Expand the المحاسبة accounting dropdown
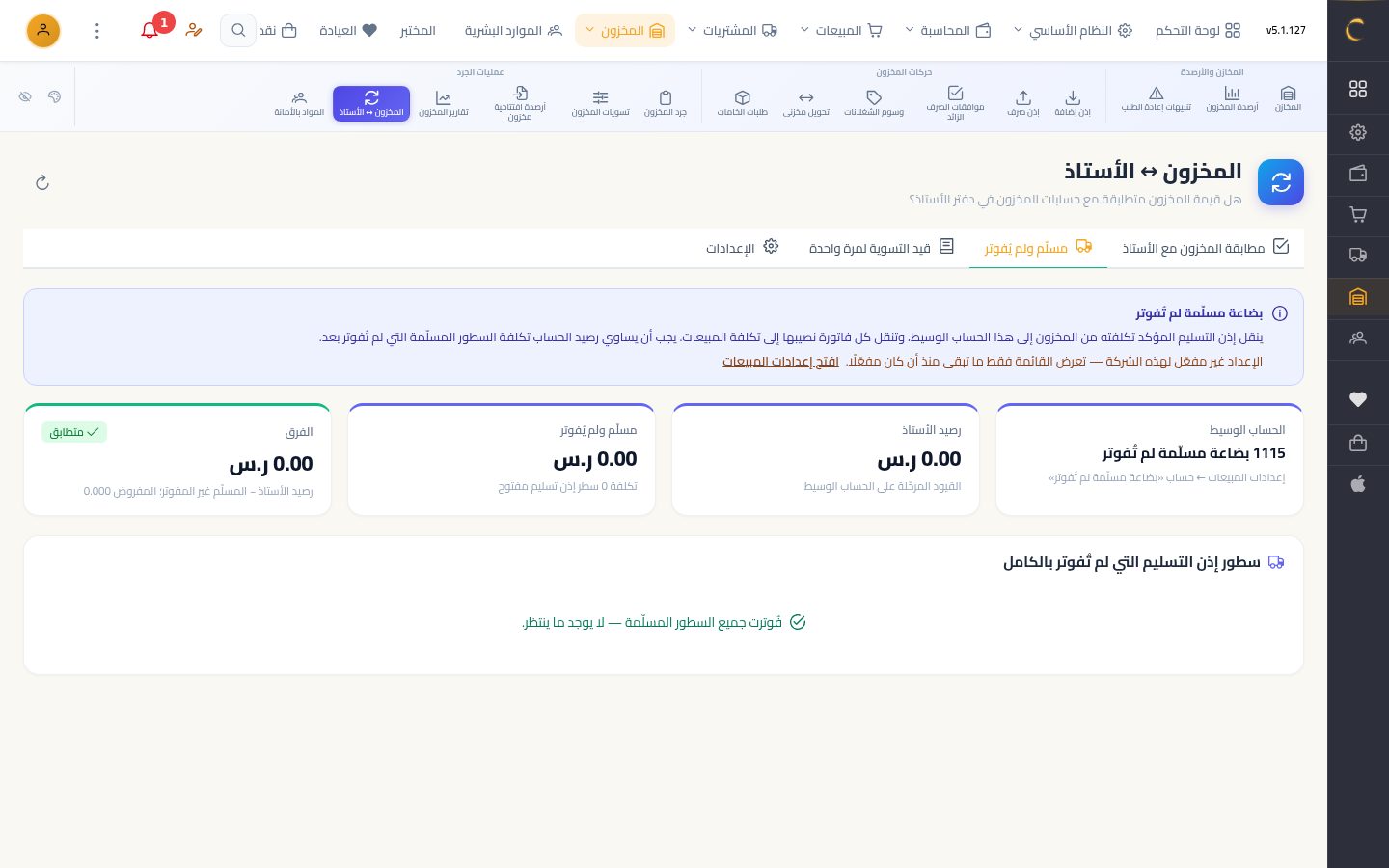 coord(947,30)
